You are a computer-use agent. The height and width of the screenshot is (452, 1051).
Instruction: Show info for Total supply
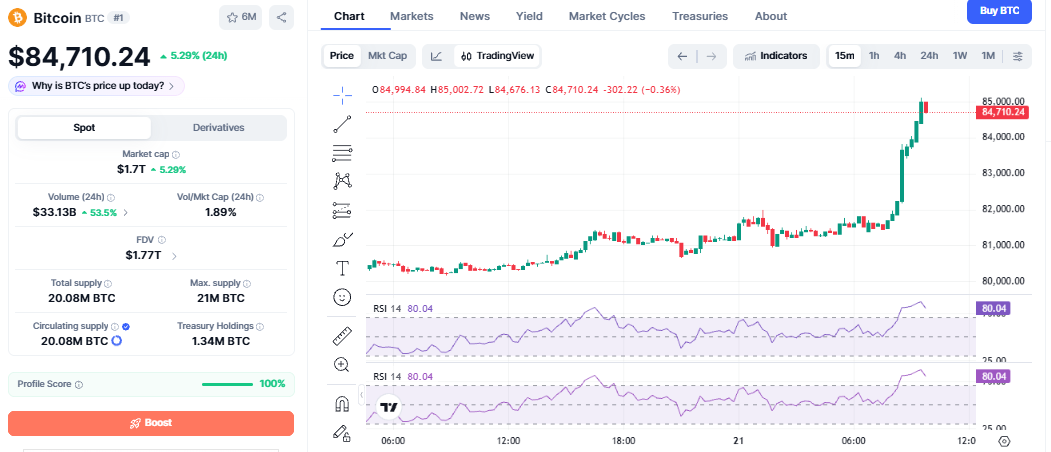[109, 284]
